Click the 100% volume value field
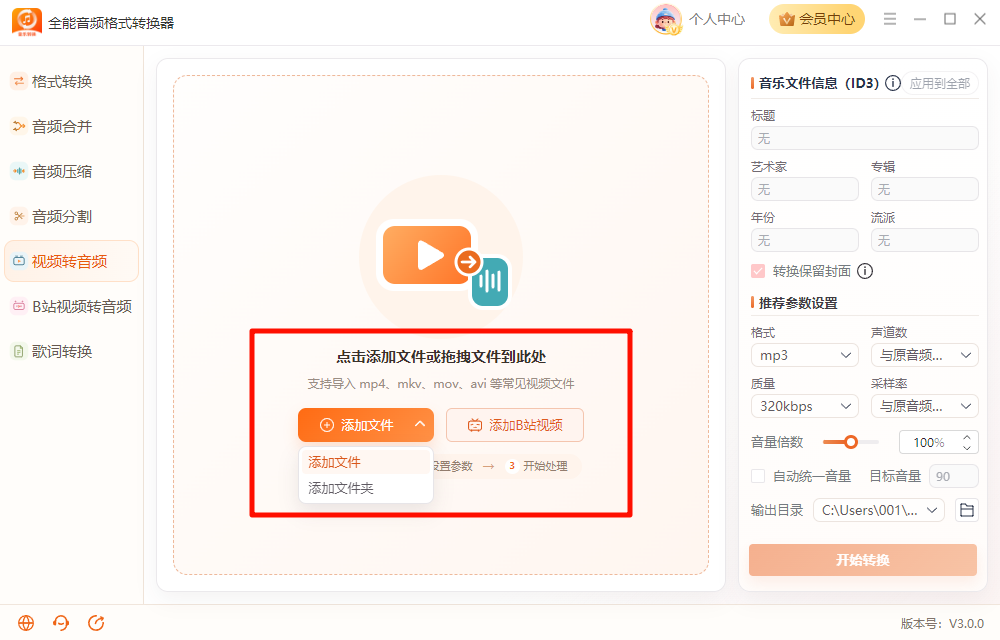Image resolution: width=1000 pixels, height=640 pixels. coord(929,442)
